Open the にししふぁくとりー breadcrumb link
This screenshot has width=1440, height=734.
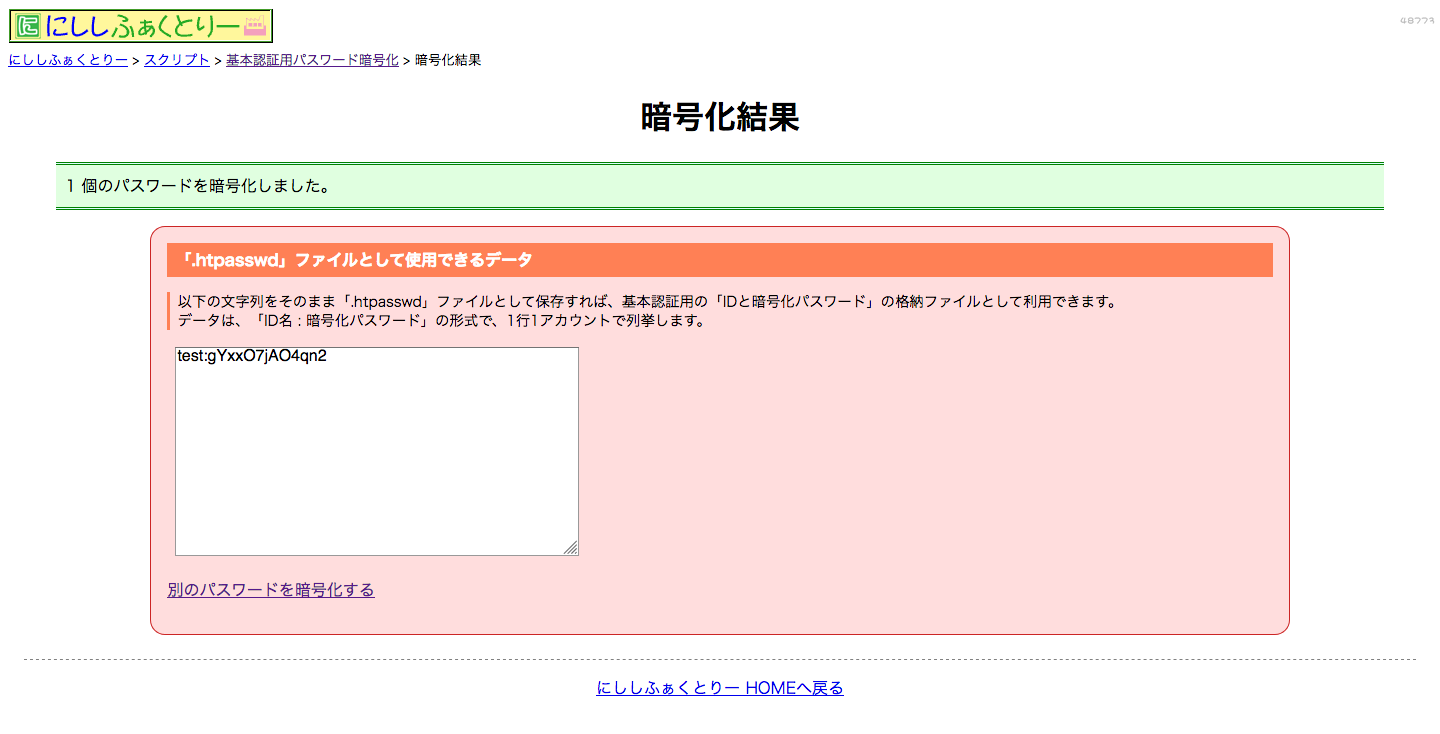pos(68,60)
